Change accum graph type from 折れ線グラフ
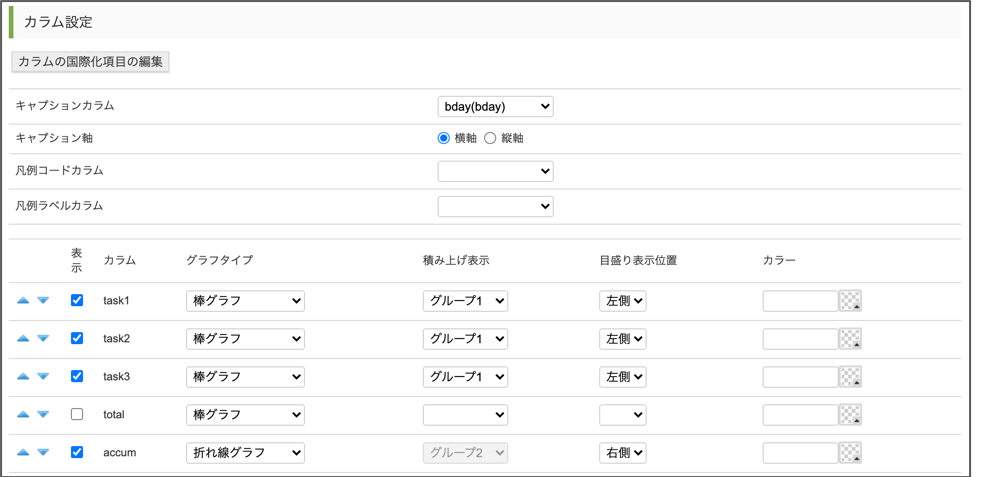981x477 pixels. (245, 453)
